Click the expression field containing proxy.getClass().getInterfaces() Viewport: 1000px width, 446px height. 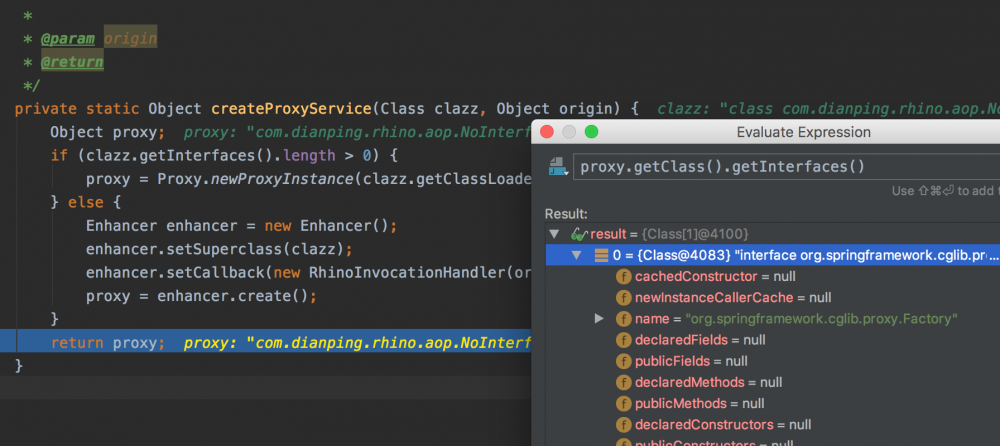(786, 167)
